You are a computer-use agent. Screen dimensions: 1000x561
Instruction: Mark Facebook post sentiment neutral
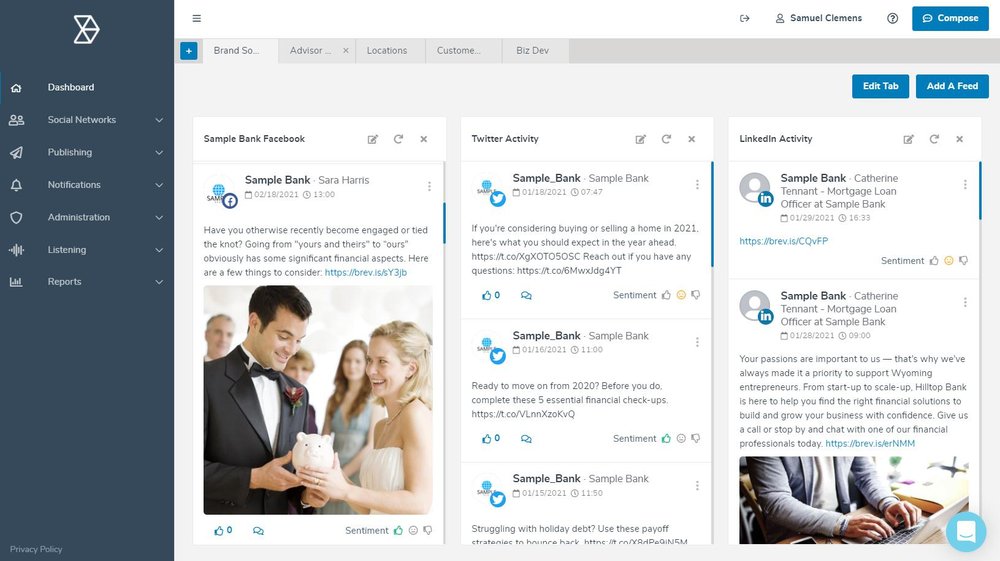tap(413, 530)
